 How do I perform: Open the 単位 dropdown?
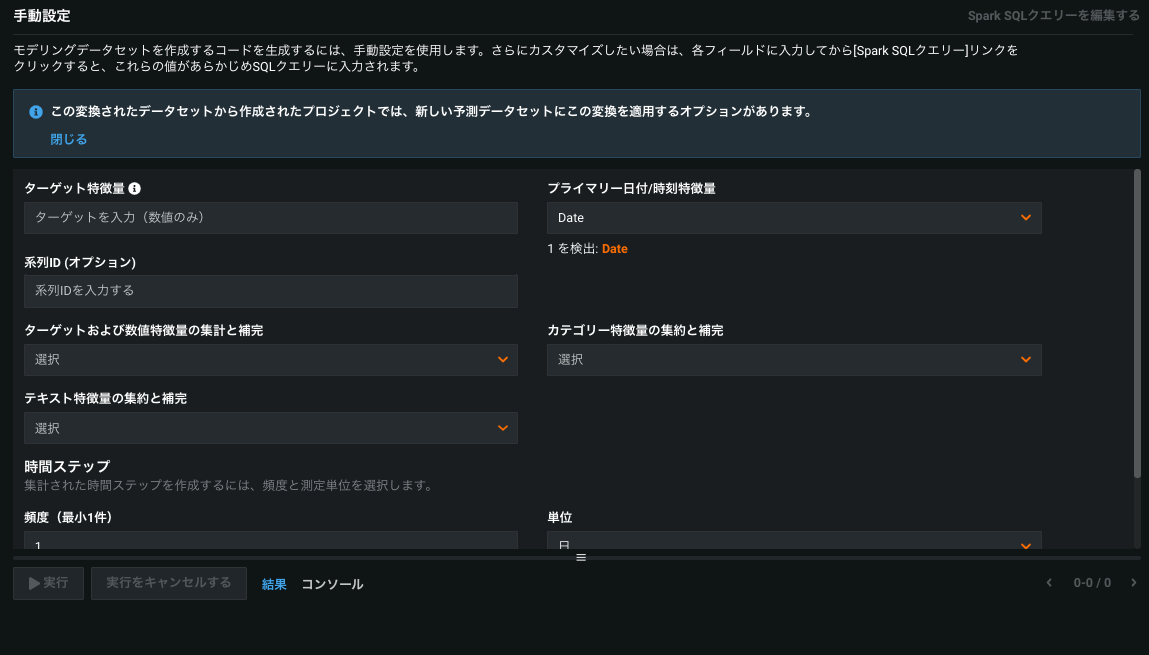[793, 542]
